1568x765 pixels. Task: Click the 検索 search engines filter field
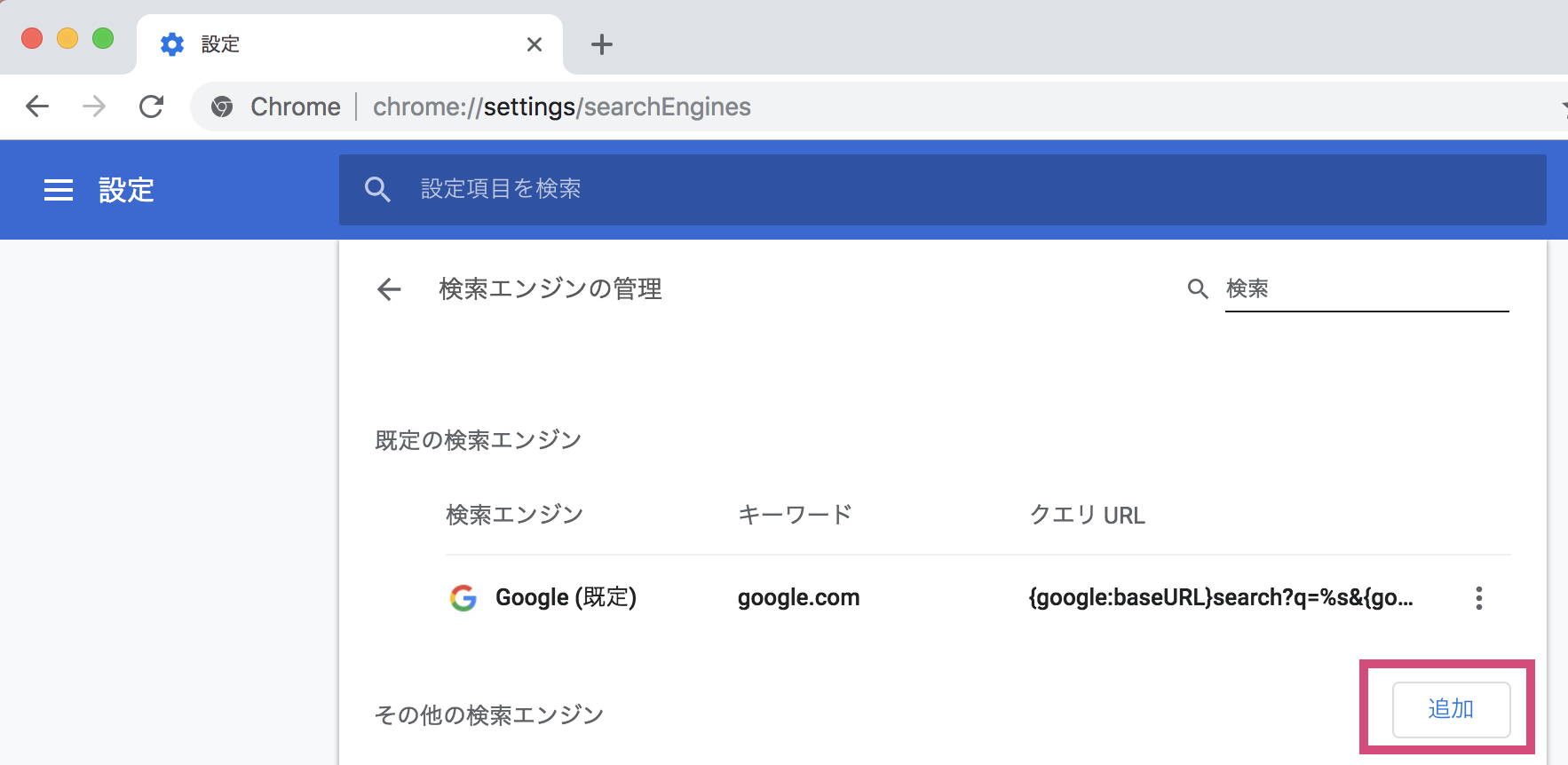[1366, 289]
